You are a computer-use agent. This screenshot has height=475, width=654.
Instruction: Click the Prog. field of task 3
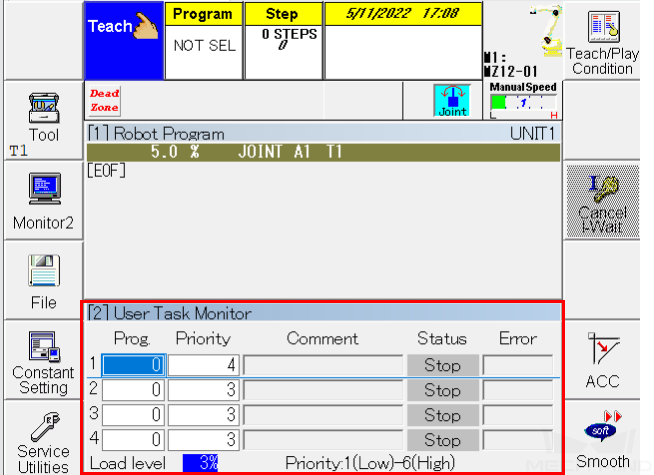pos(134,415)
